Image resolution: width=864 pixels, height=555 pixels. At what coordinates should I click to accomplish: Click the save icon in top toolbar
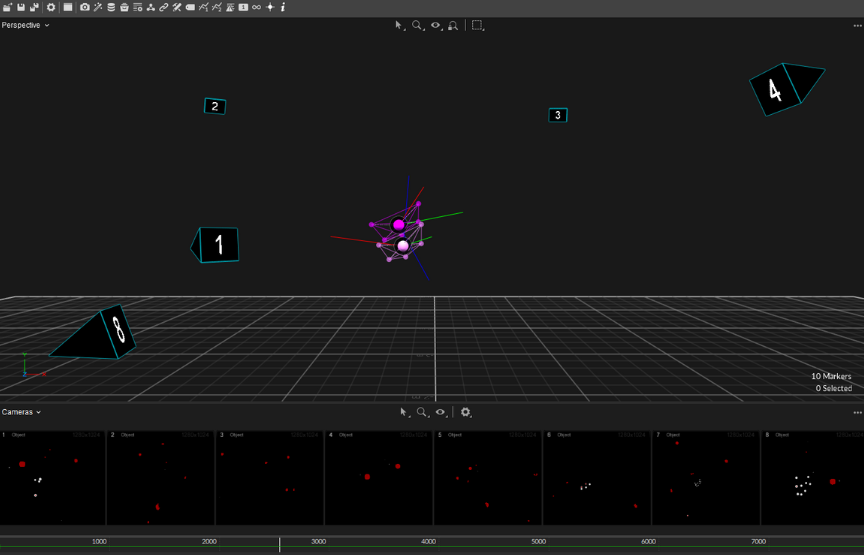(x=20, y=7)
